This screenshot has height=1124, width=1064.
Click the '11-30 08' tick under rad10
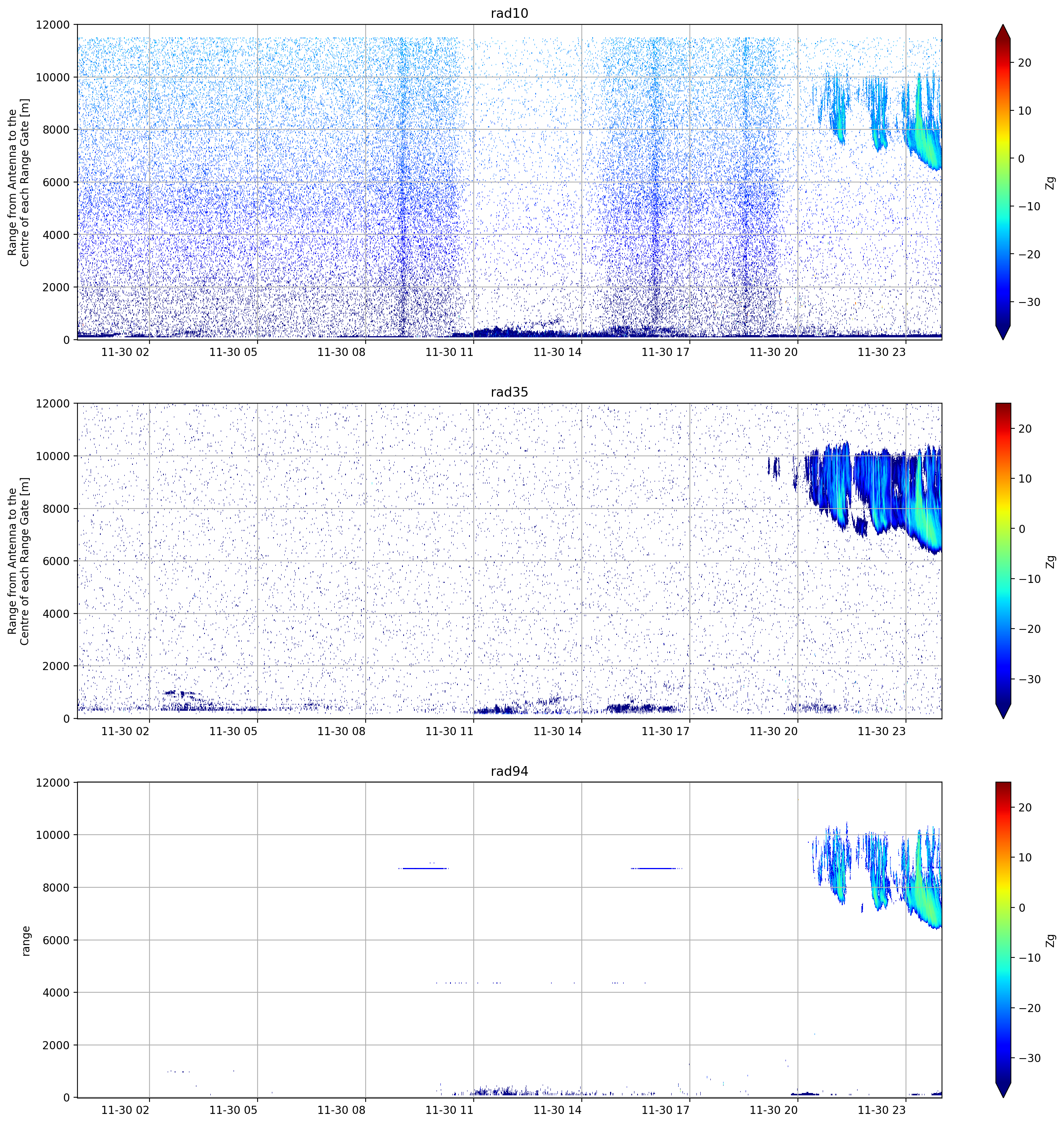coord(341,352)
